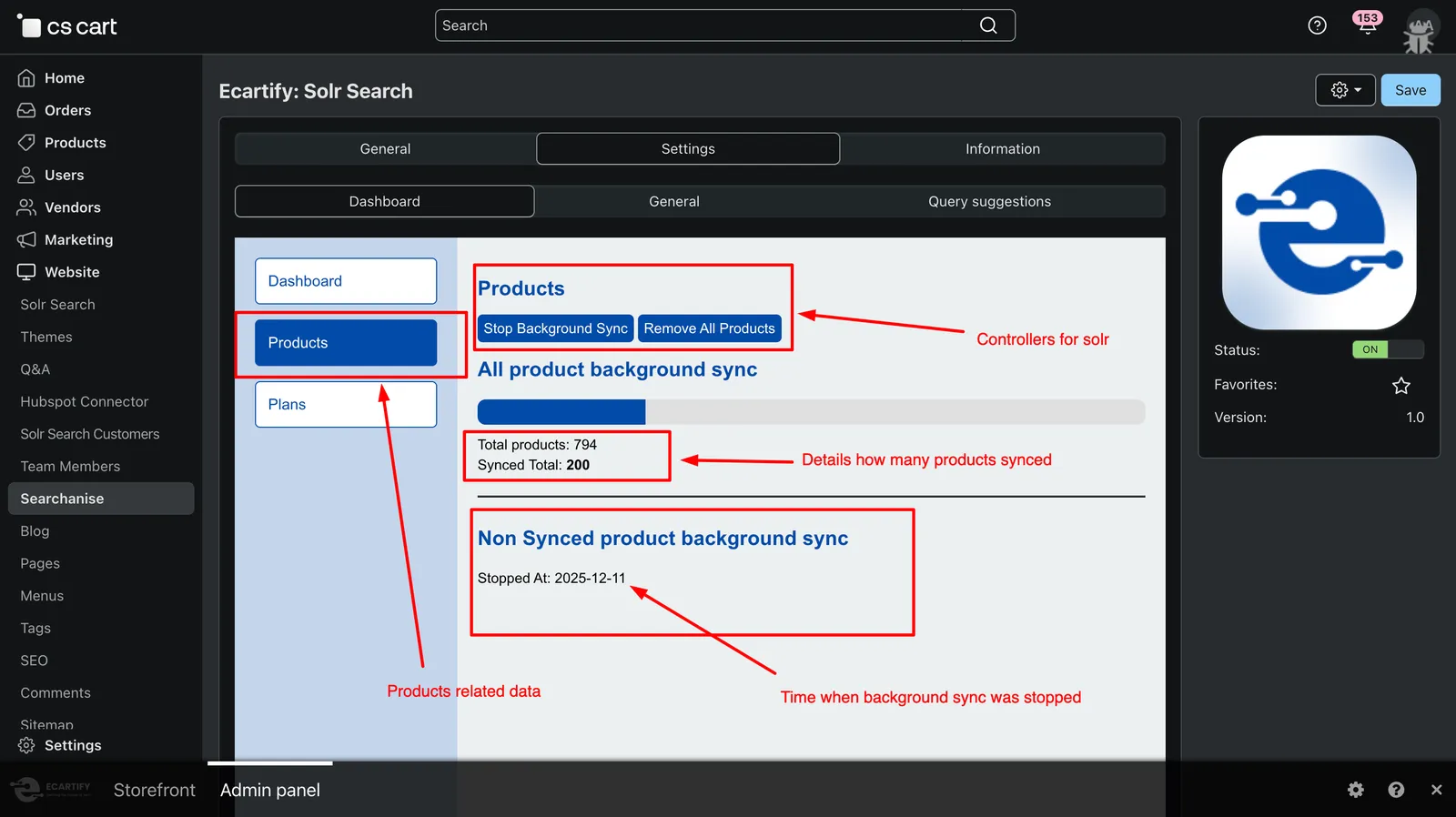Switch to the Information tab
The width and height of the screenshot is (1456, 817).
[x=1003, y=148]
